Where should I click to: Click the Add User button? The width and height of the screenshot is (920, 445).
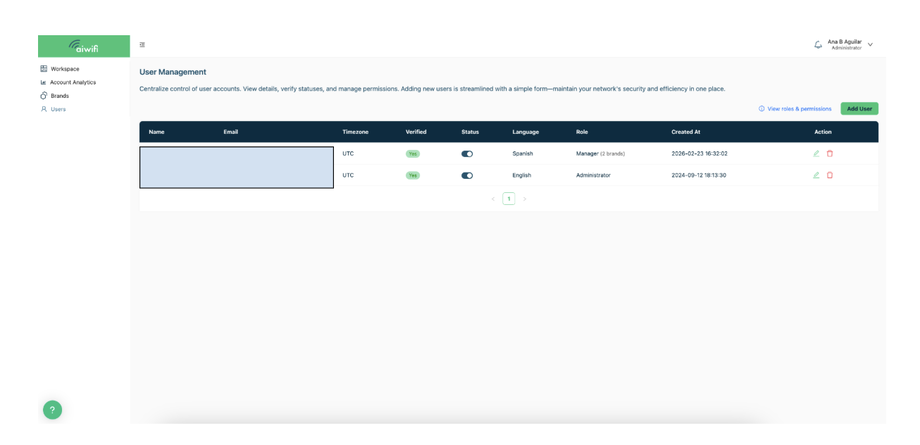click(859, 109)
